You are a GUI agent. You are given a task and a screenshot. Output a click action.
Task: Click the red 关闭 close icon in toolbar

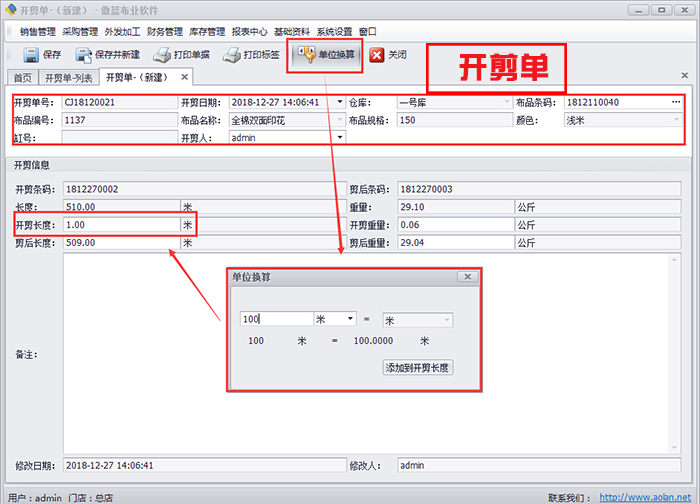377,55
